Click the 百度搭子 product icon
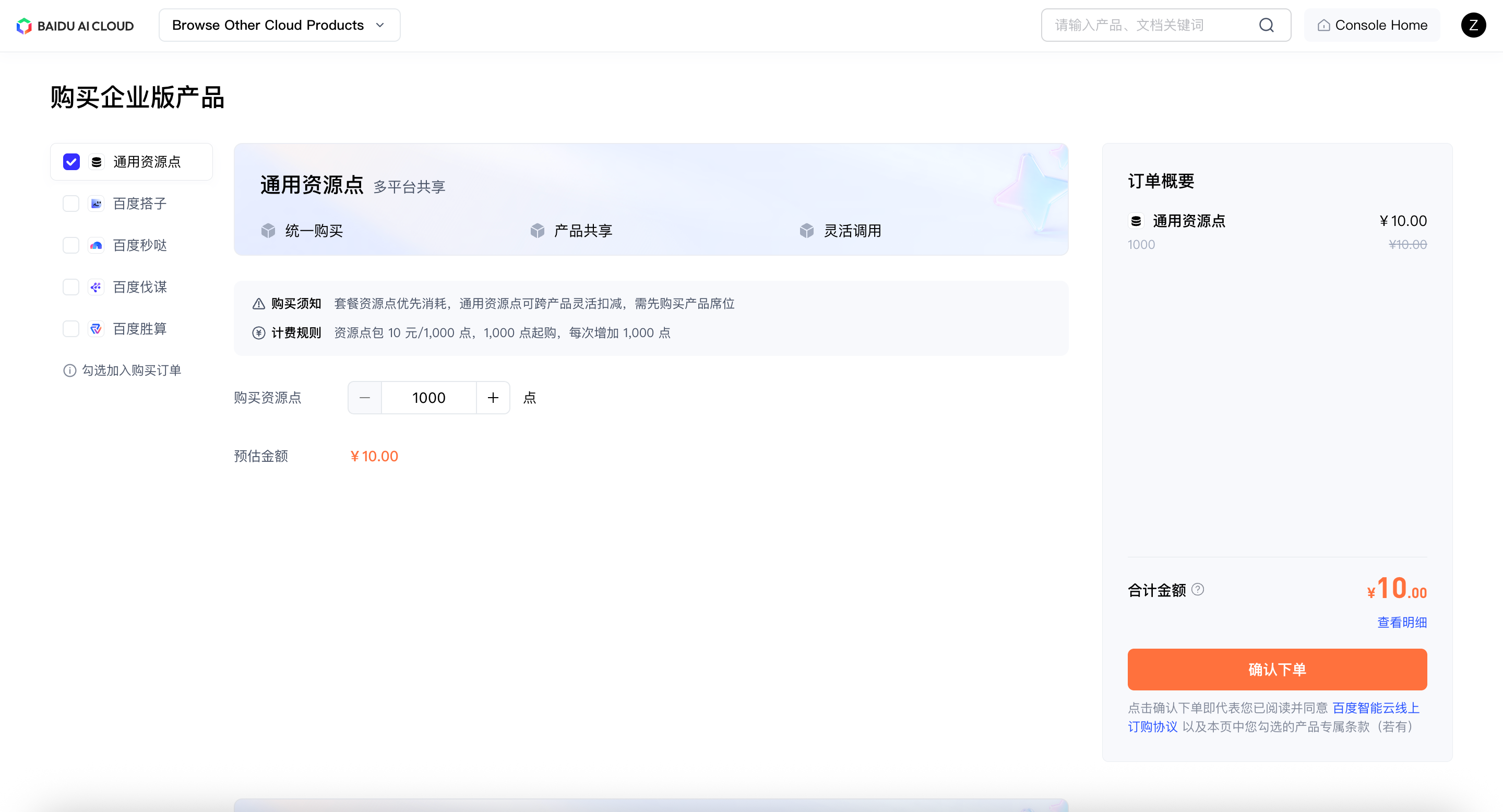1503x812 pixels. (x=96, y=204)
